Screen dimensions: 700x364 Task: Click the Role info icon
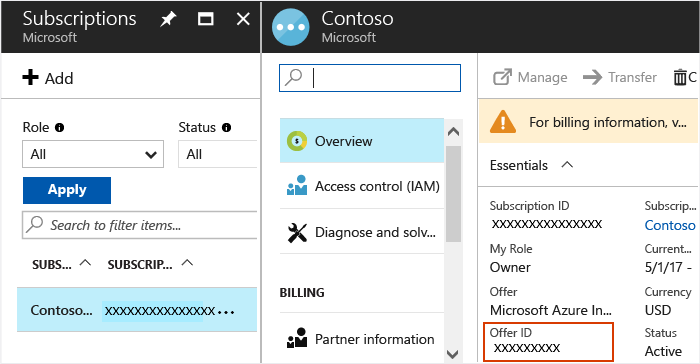tap(59, 128)
